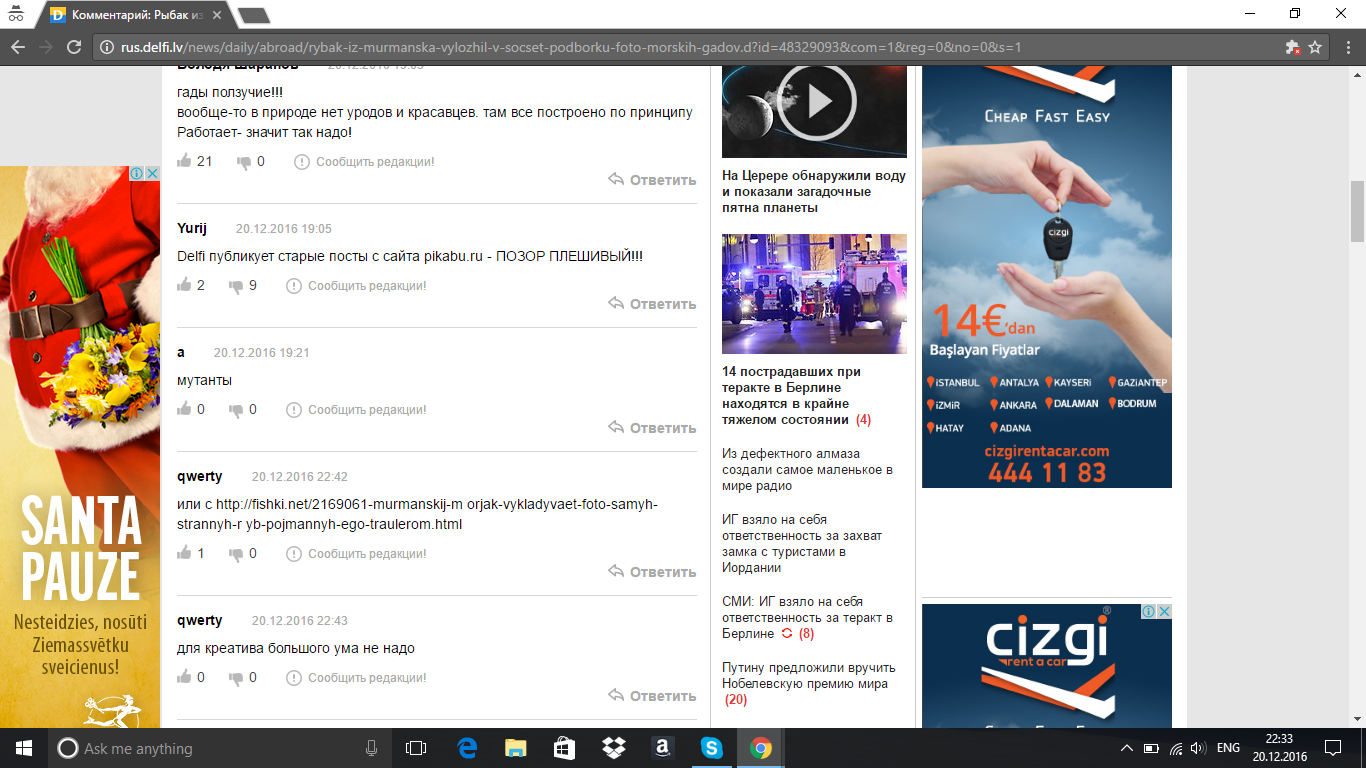1366x768 pixels.
Task: Open article about 14 injured in Berlin attack
Action: [790, 395]
